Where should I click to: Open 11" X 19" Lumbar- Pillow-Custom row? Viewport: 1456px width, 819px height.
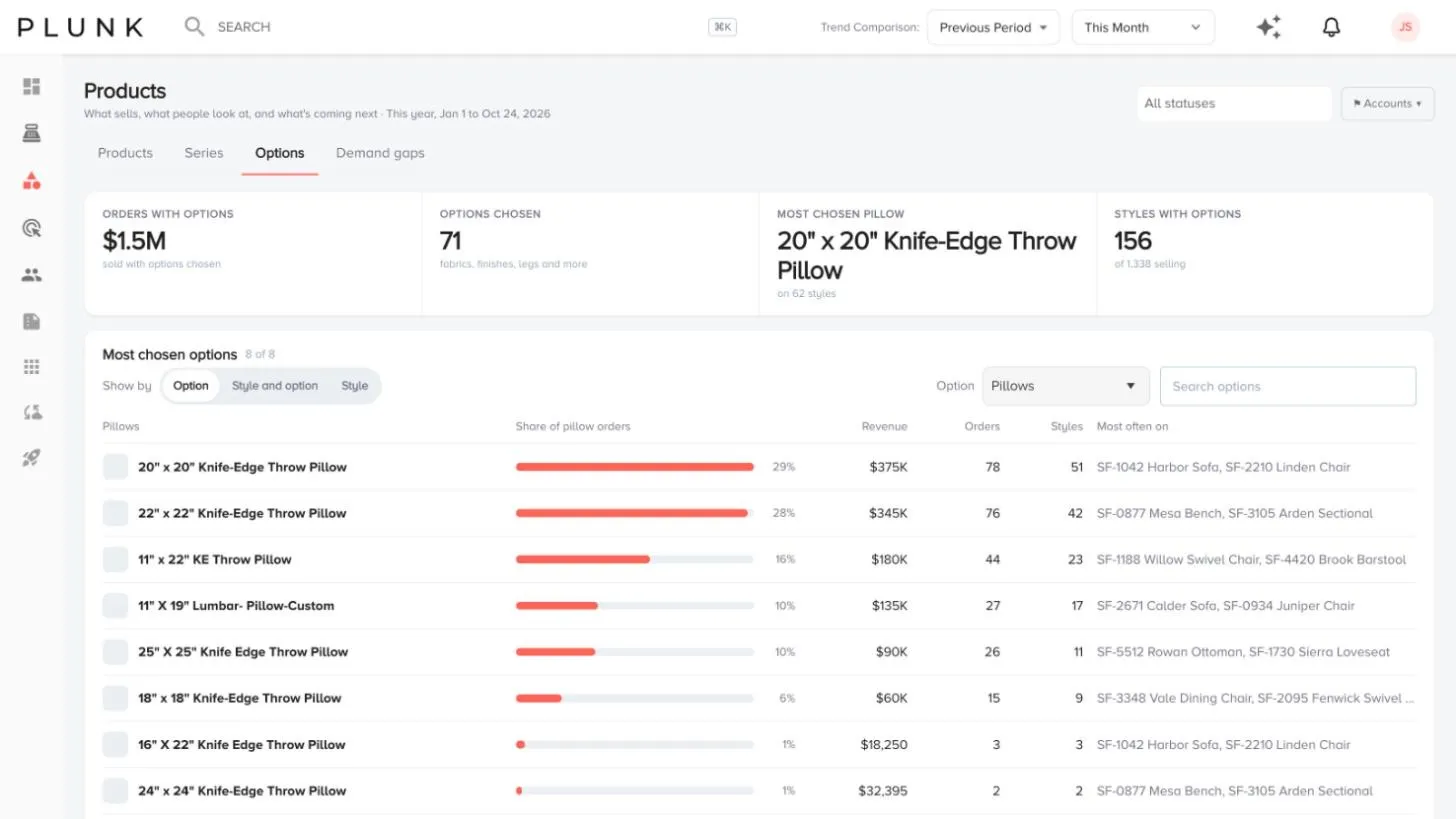pos(759,605)
